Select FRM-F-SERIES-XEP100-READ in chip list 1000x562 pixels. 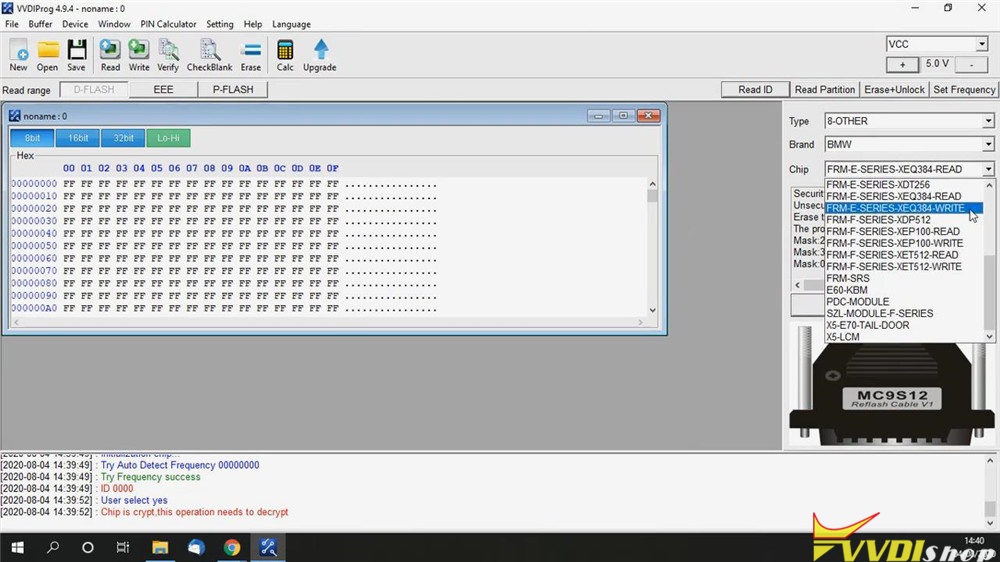[x=893, y=232]
